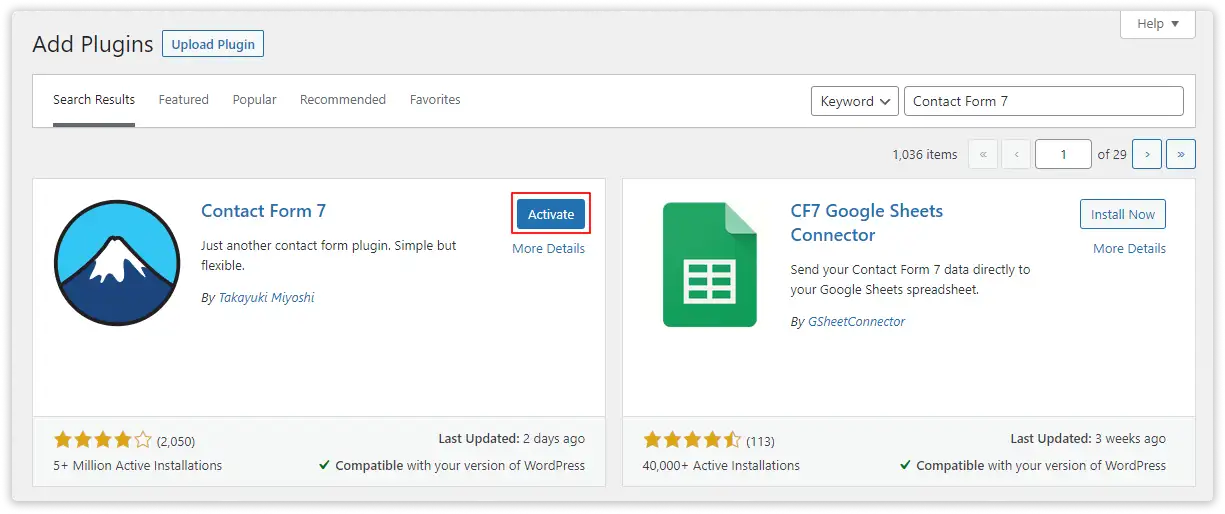Click the green Google Sheets plugin icon
The height and width of the screenshot is (514, 1225).
pyautogui.click(x=709, y=264)
